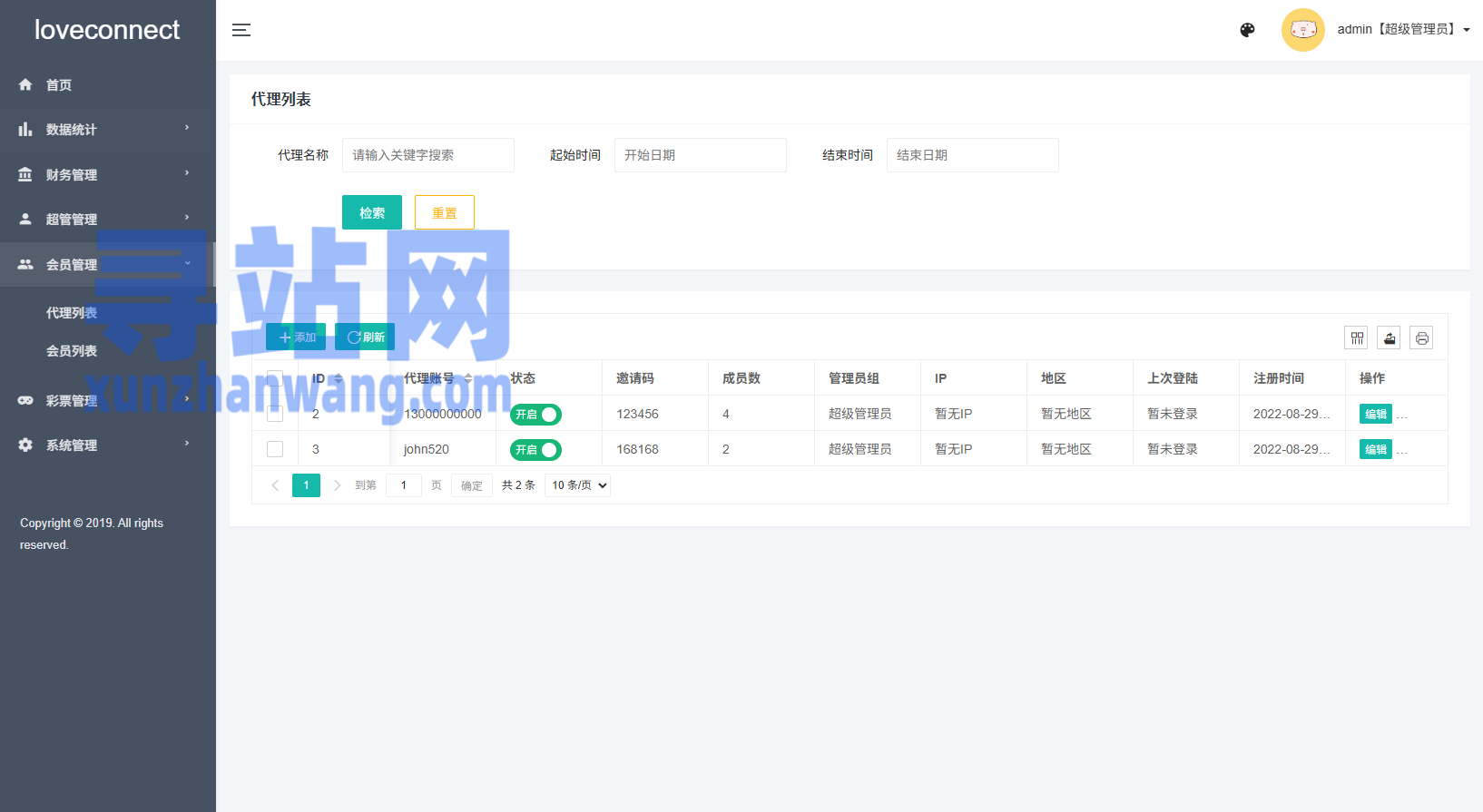Click the 检索 search button

coord(372,213)
